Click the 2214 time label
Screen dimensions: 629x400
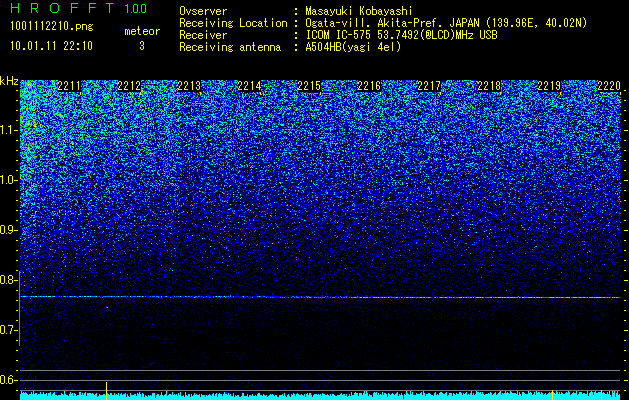point(249,86)
